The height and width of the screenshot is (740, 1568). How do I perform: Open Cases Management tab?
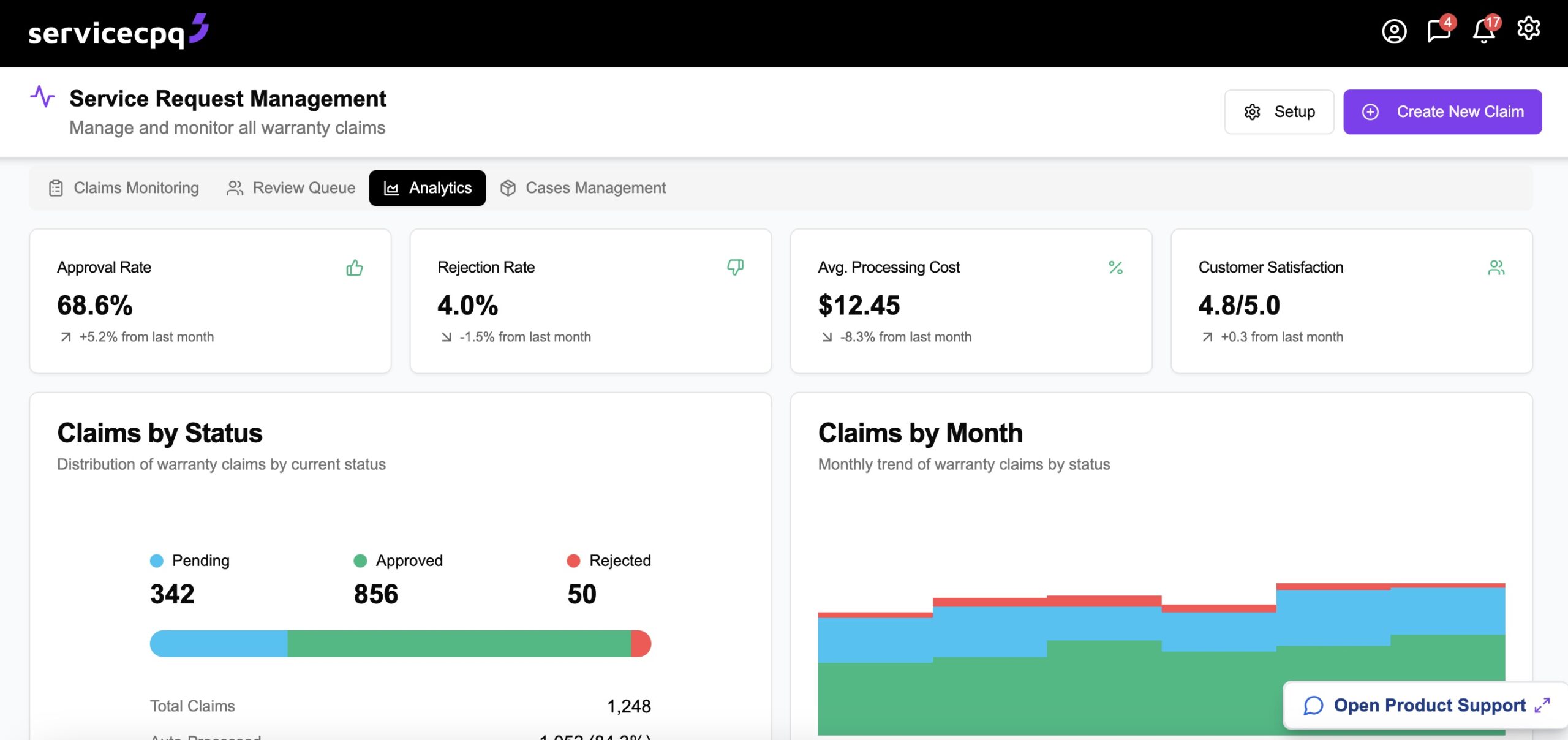[583, 188]
